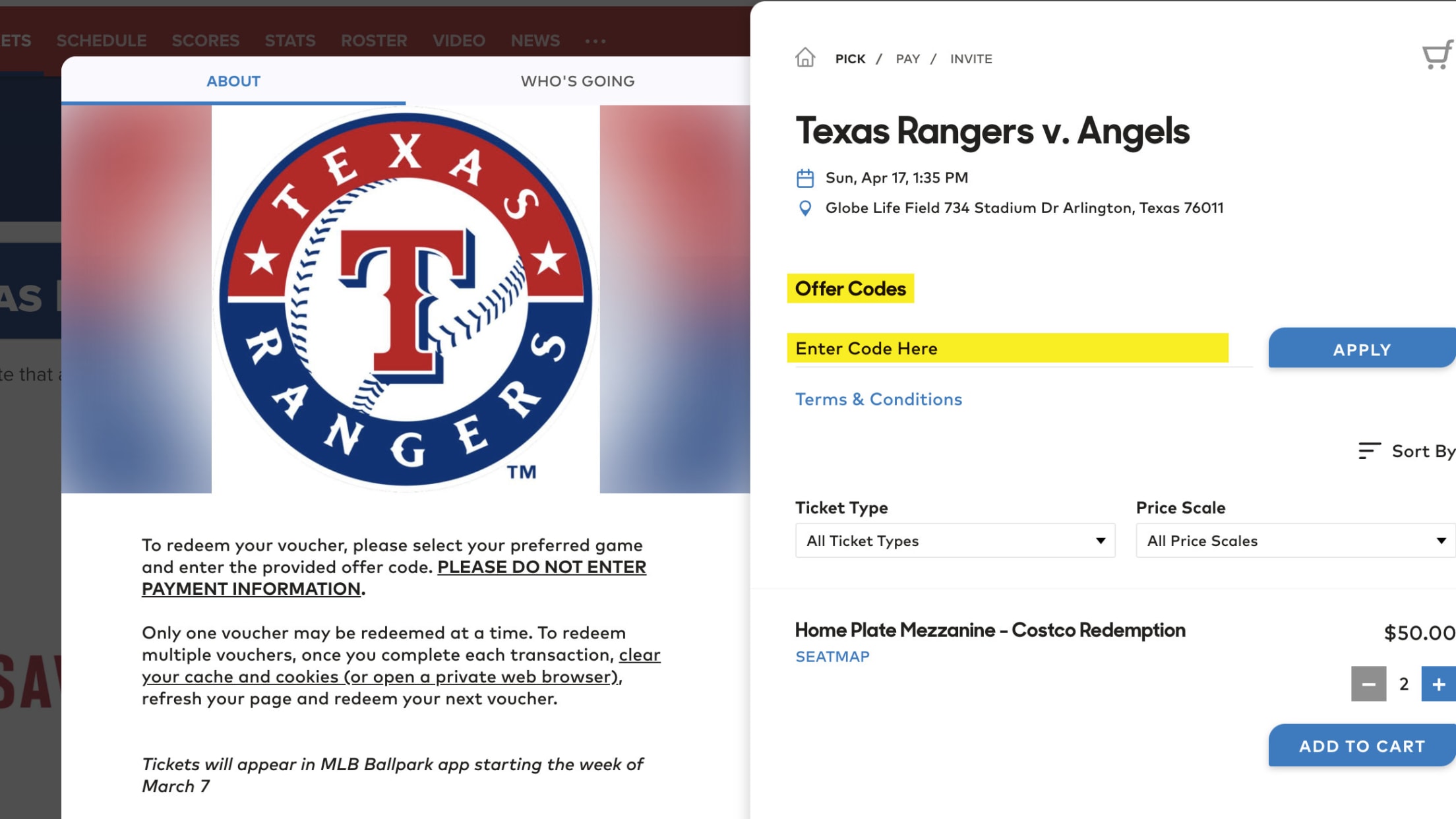Viewport: 1456px width, 819px height.
Task: Click the Pick breadcrumb step
Action: pos(850,59)
